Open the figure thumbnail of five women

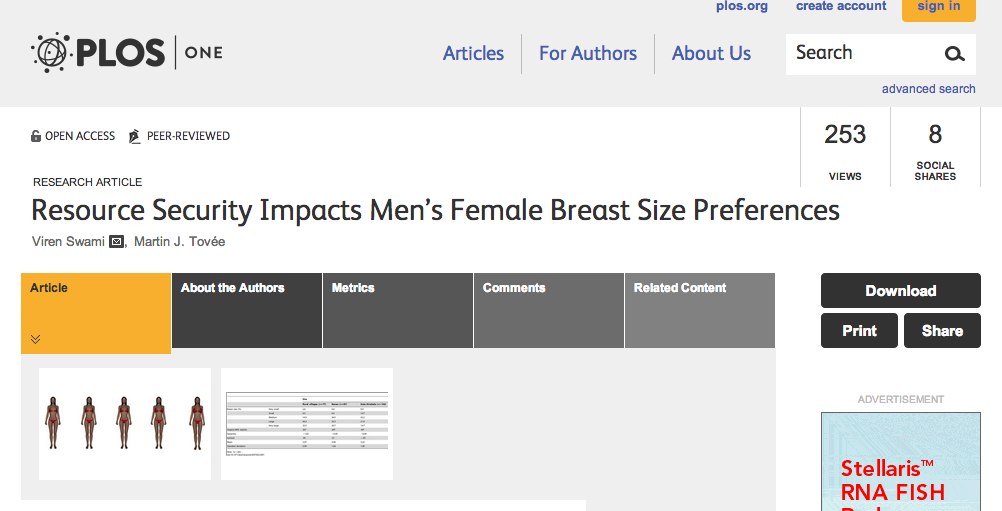[x=125, y=423]
